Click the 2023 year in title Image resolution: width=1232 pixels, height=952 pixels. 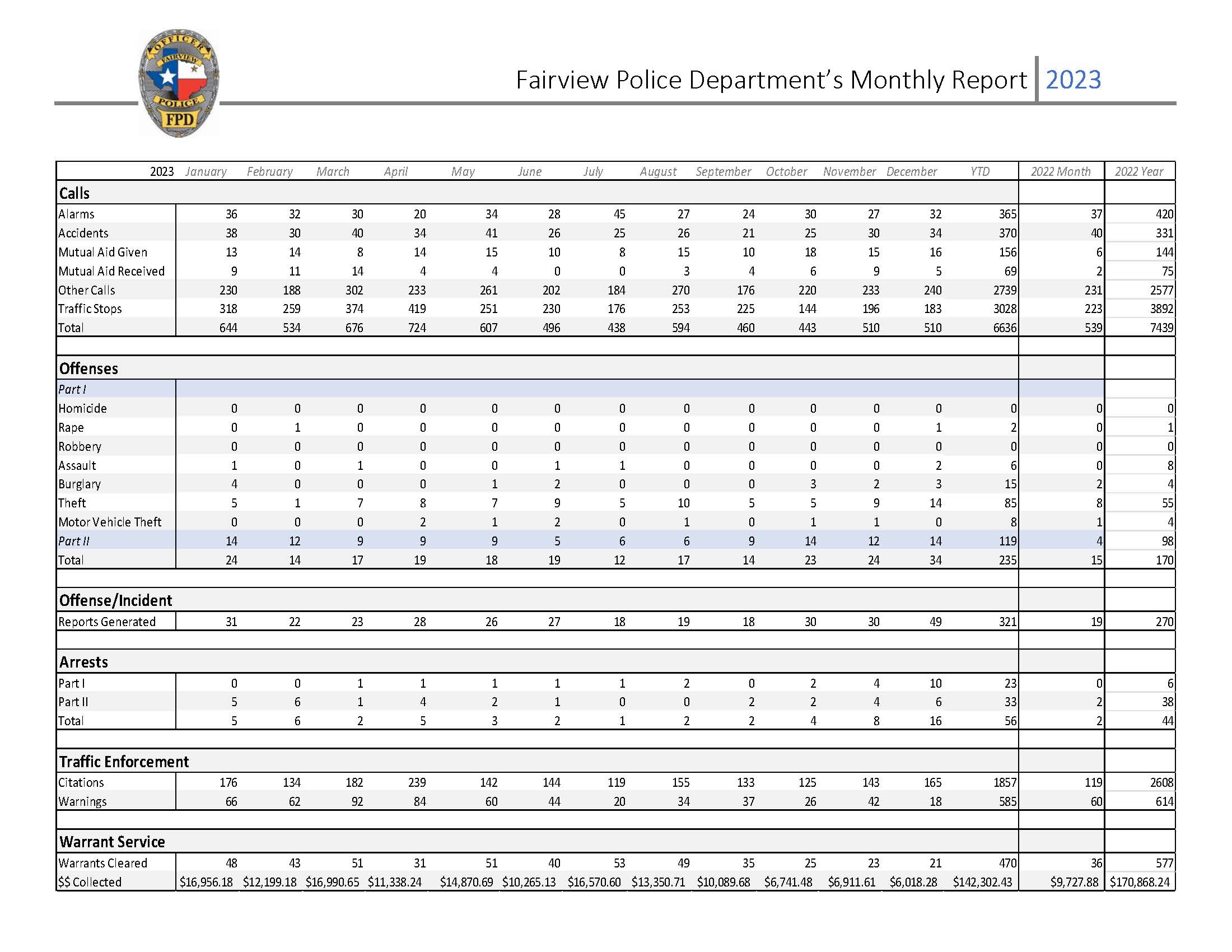coord(1073,80)
